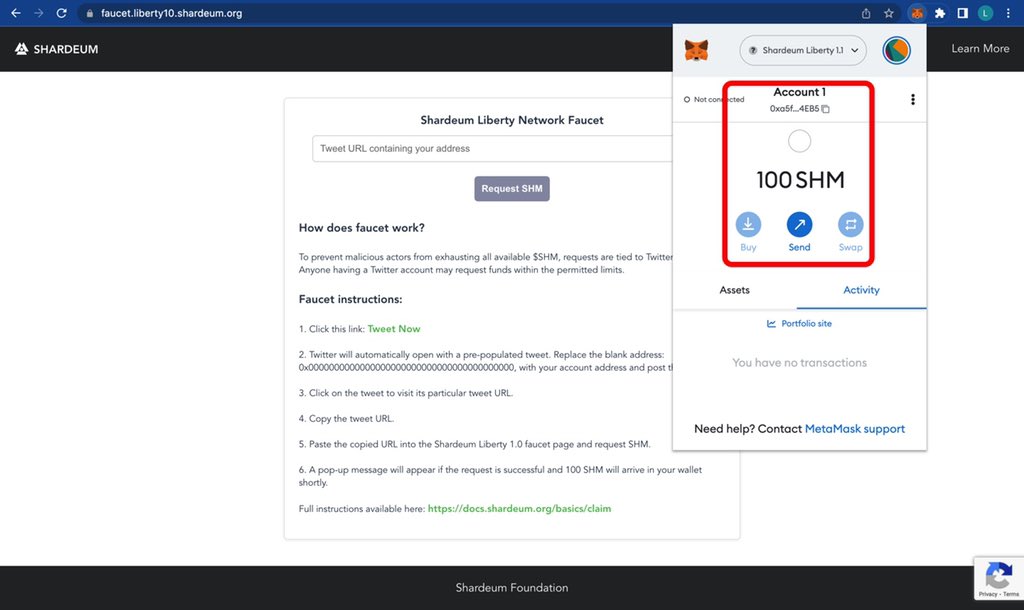Viewport: 1024px width, 610px height.
Task: Click the MetaMask fox logo in popup
Action: [x=696, y=50]
